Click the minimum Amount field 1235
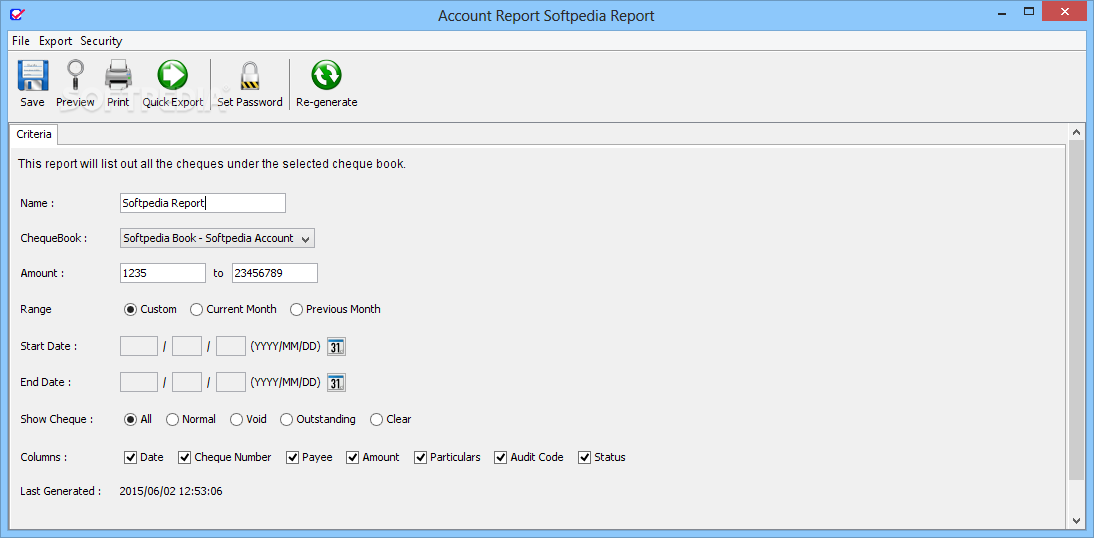Screen dimensions: 1094x538 point(163,273)
